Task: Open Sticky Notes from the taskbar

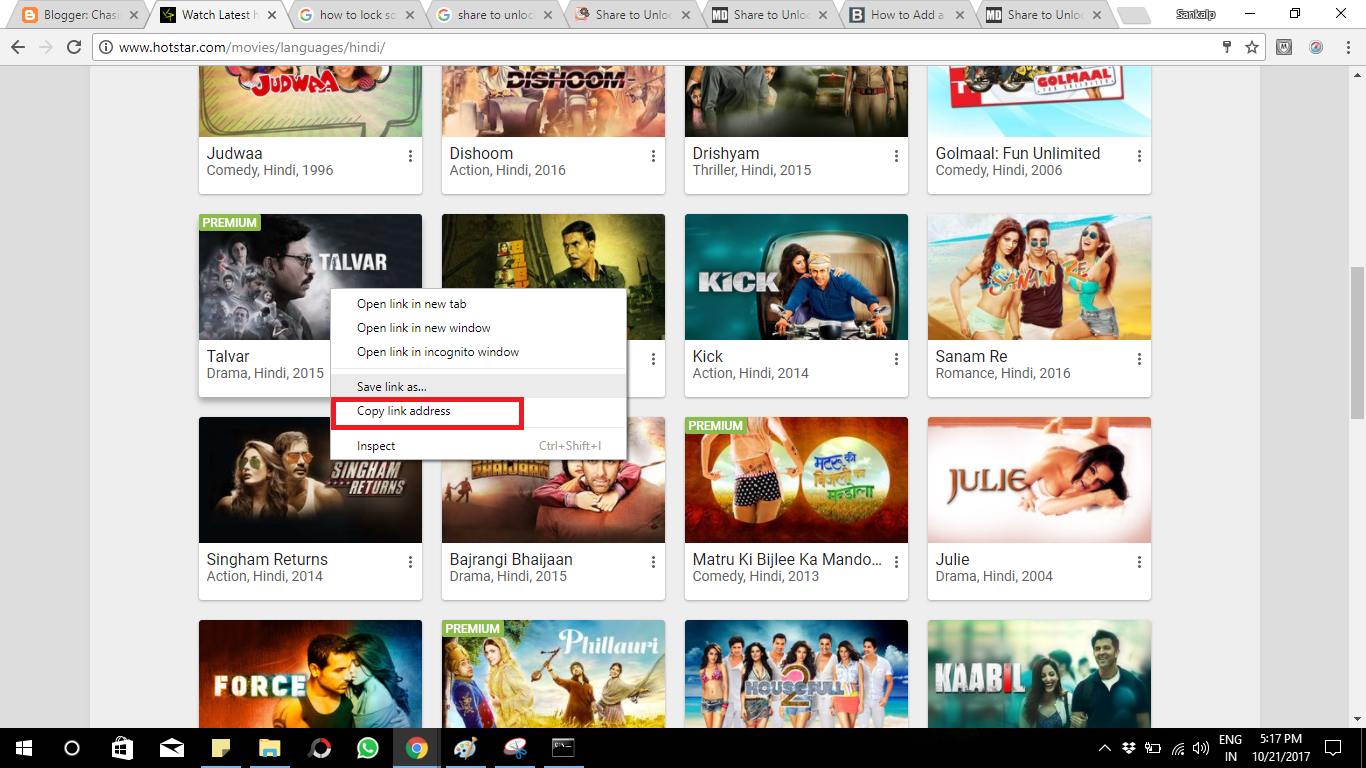Action: coord(221,748)
